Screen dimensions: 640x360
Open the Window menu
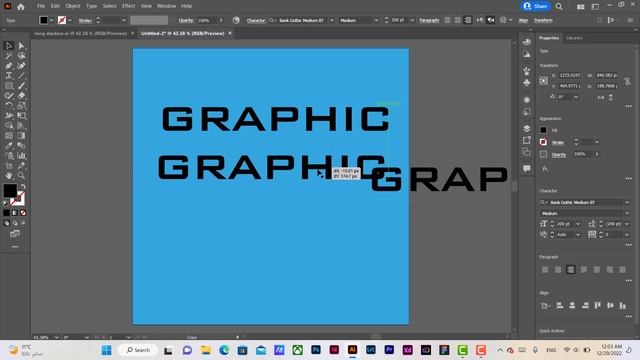166,6
